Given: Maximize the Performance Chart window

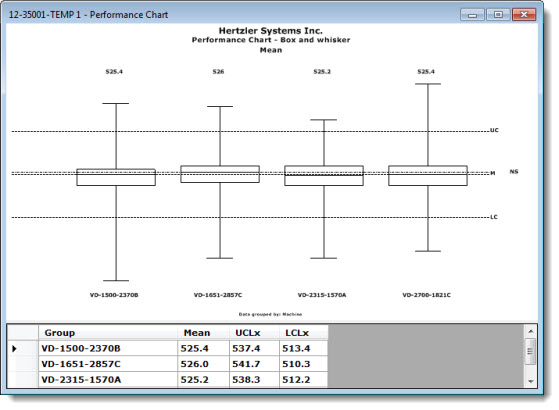Looking at the screenshot, I should pyautogui.click(x=498, y=15).
